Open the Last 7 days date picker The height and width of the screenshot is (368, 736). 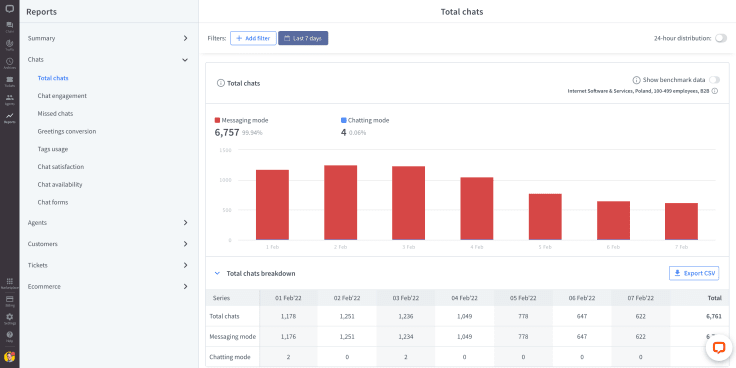(303, 38)
